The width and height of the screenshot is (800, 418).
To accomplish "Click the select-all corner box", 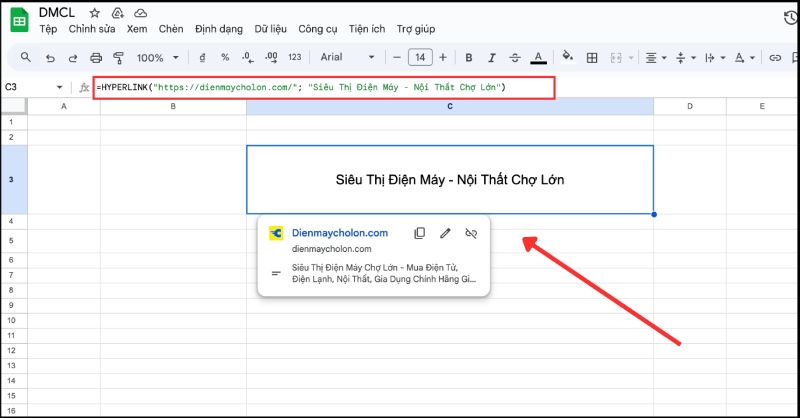I will pos(13,106).
